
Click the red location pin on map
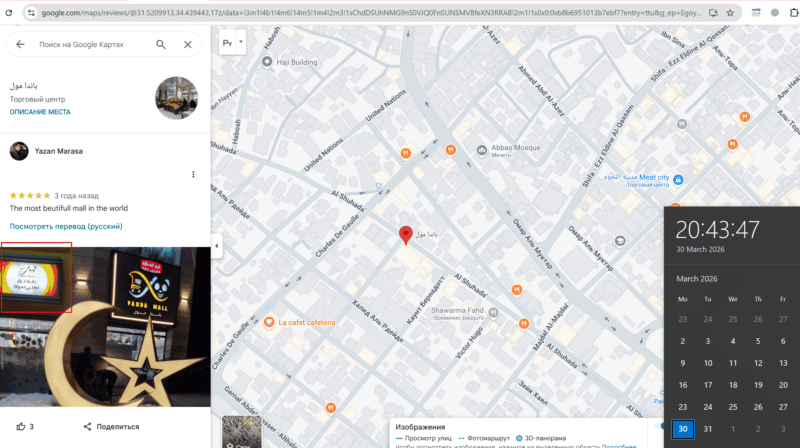(405, 235)
